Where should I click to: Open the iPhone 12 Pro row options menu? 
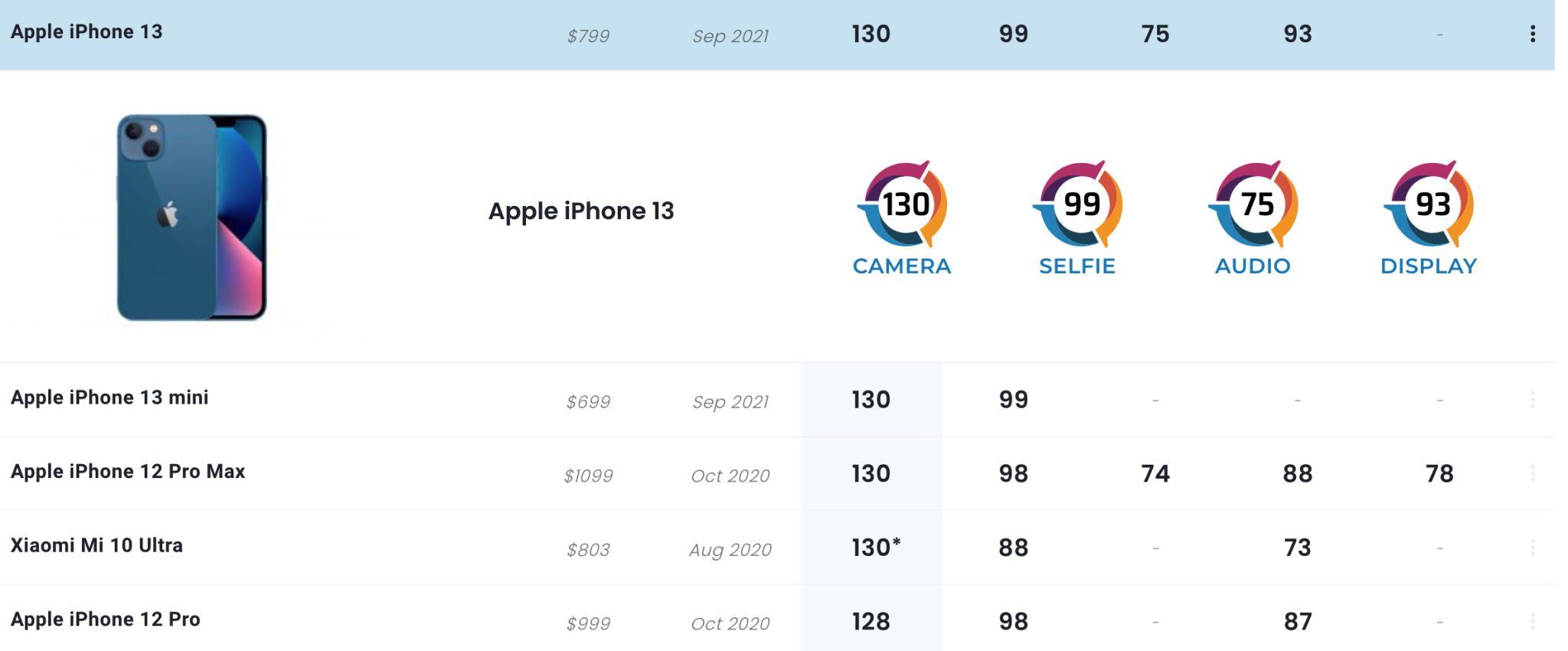[1532, 621]
